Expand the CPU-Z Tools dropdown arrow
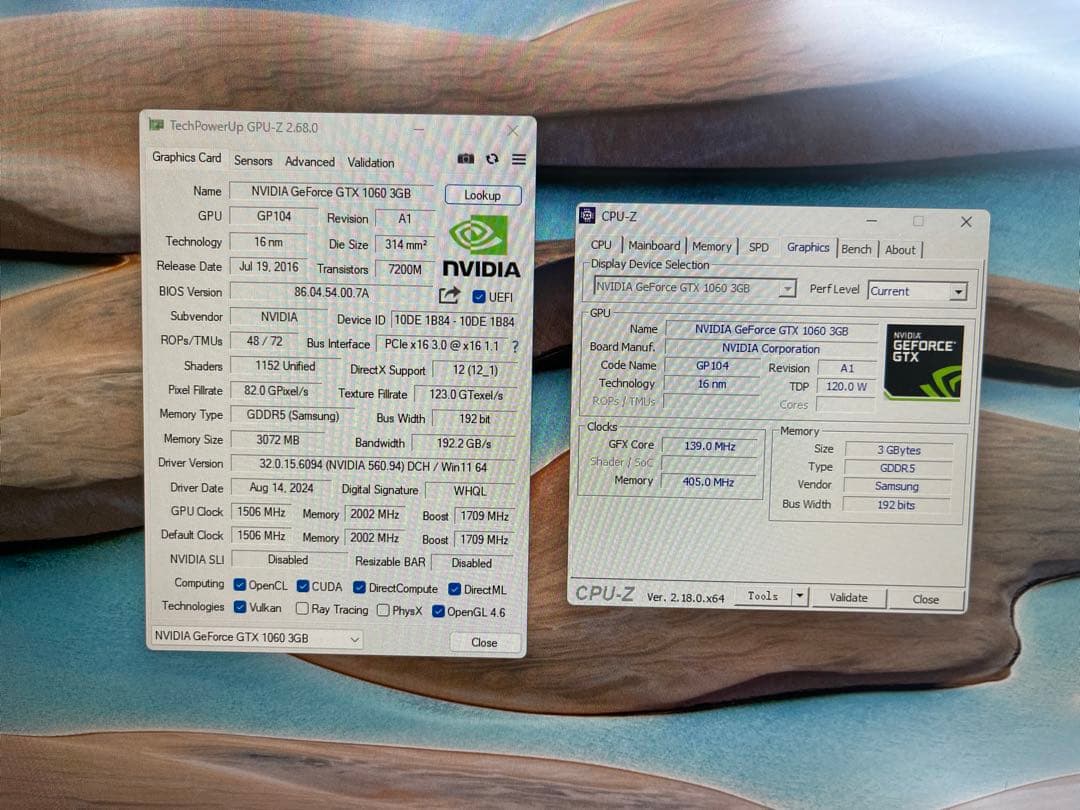Screen dimensions: 1080x810 [x=800, y=596]
